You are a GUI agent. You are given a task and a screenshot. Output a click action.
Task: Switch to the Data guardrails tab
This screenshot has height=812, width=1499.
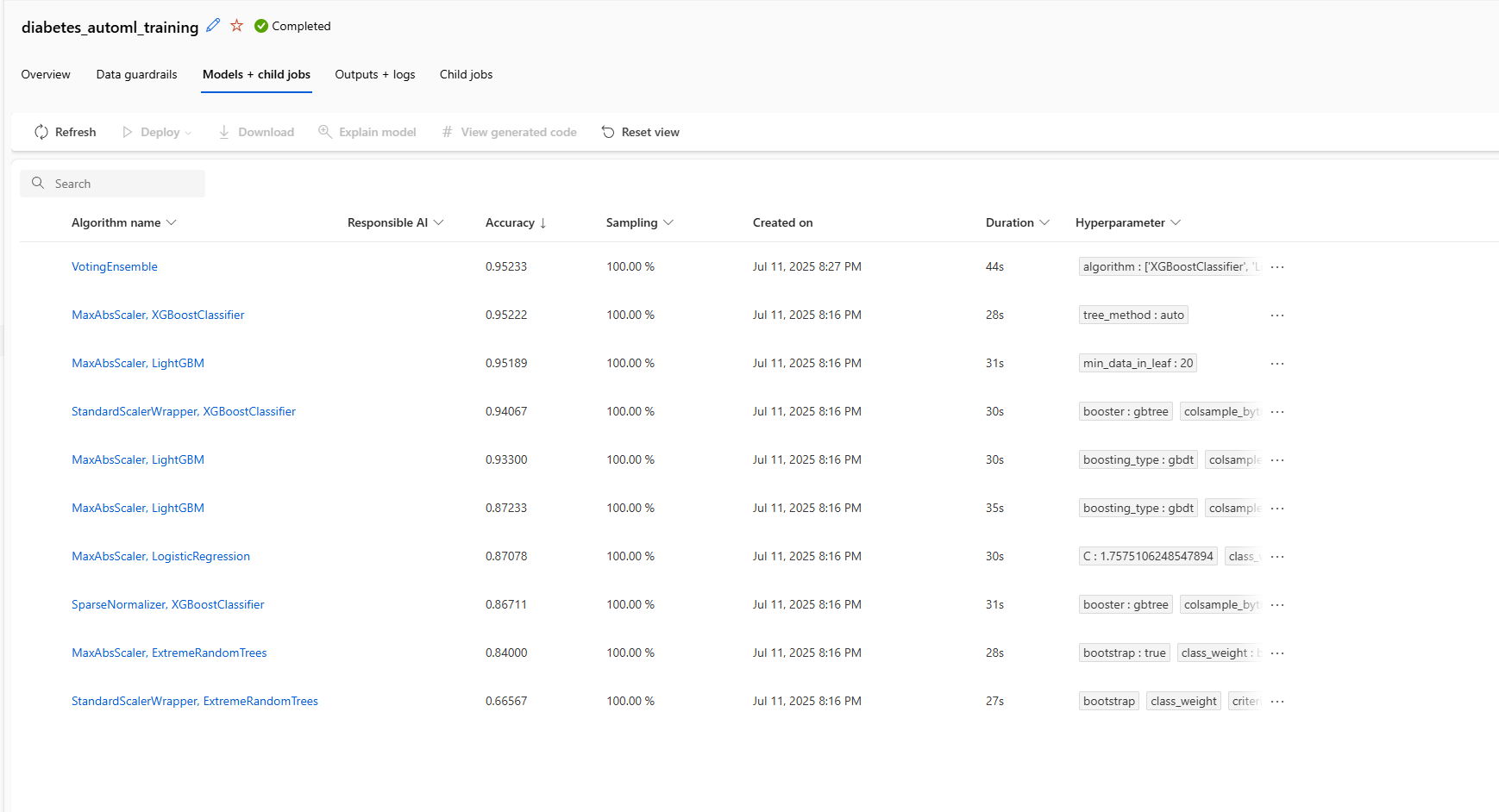pos(136,74)
